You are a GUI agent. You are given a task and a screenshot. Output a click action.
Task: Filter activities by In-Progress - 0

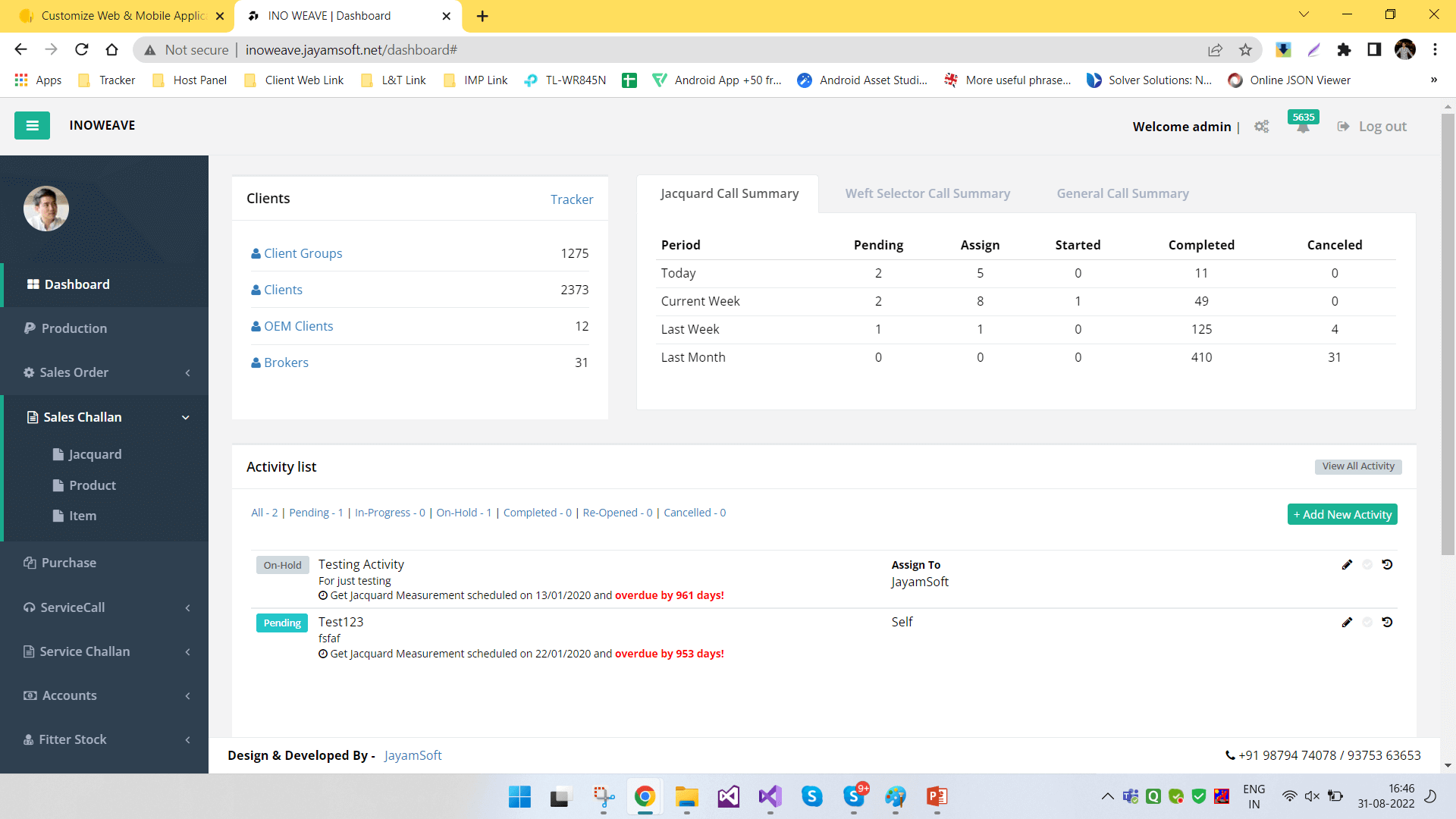click(x=390, y=513)
